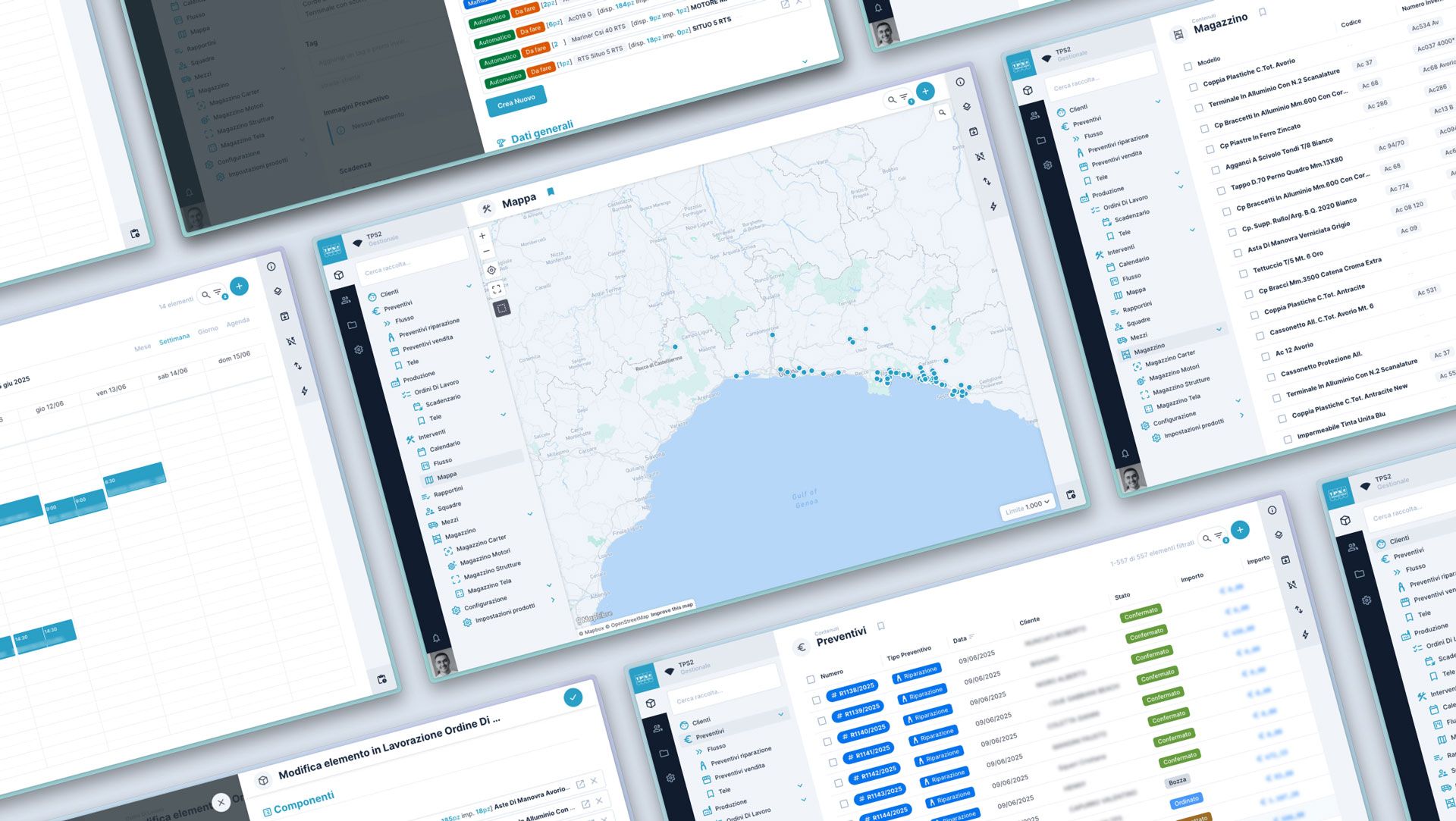Open Magazzino Motori in Mappa sidebar

coord(485,557)
